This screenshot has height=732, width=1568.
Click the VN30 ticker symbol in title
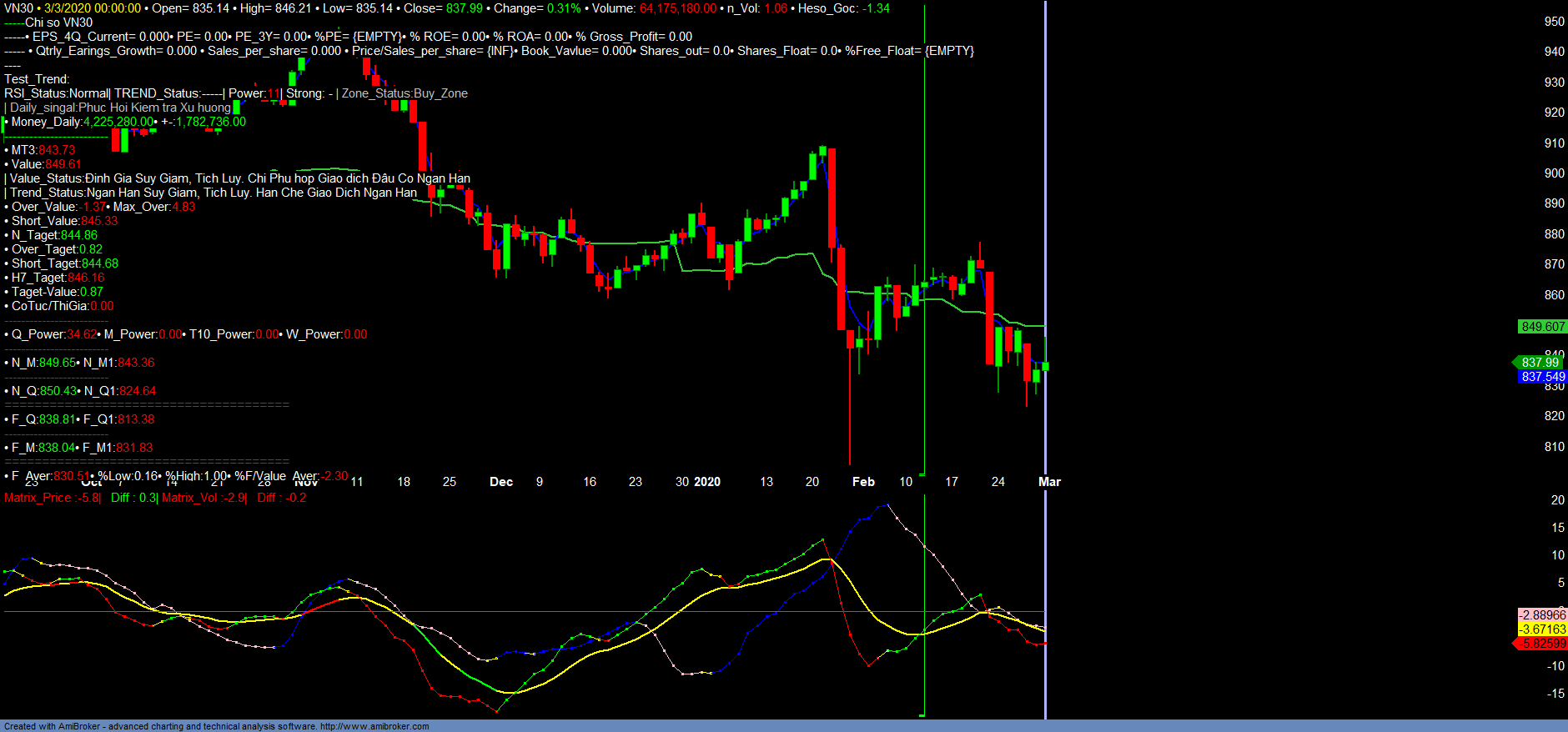coord(18,8)
